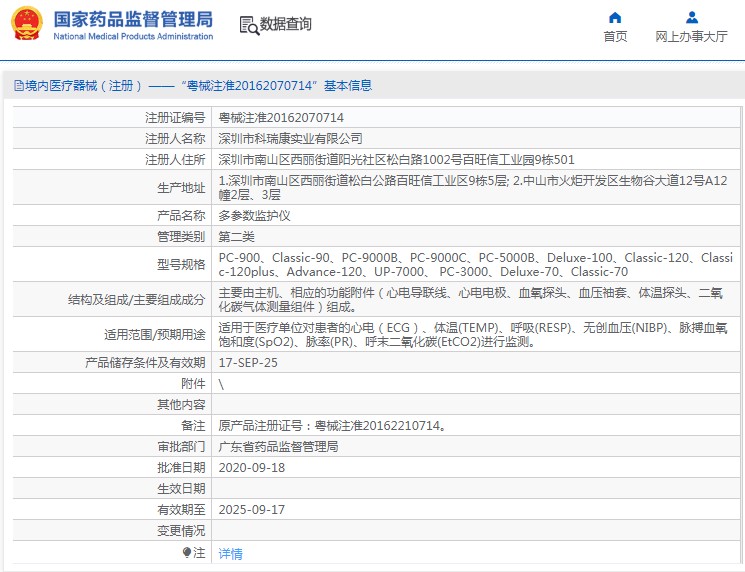Viewport: 745px width, 572px height.
Task: Click the 数据查询 magnifier document icon
Action: [249, 24]
